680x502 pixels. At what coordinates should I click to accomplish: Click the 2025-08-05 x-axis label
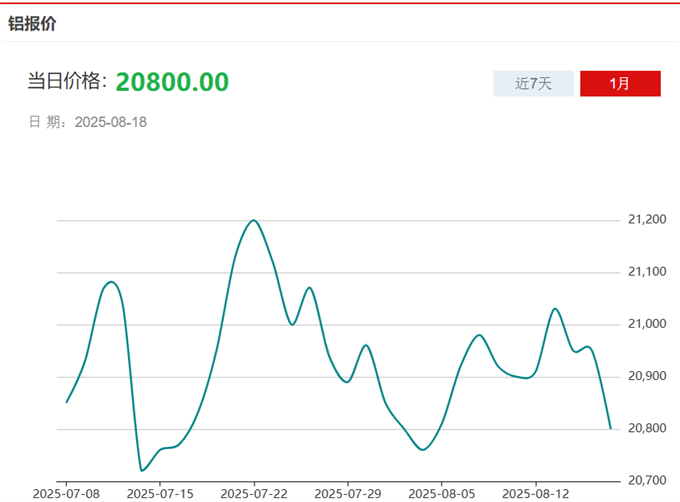point(441,493)
